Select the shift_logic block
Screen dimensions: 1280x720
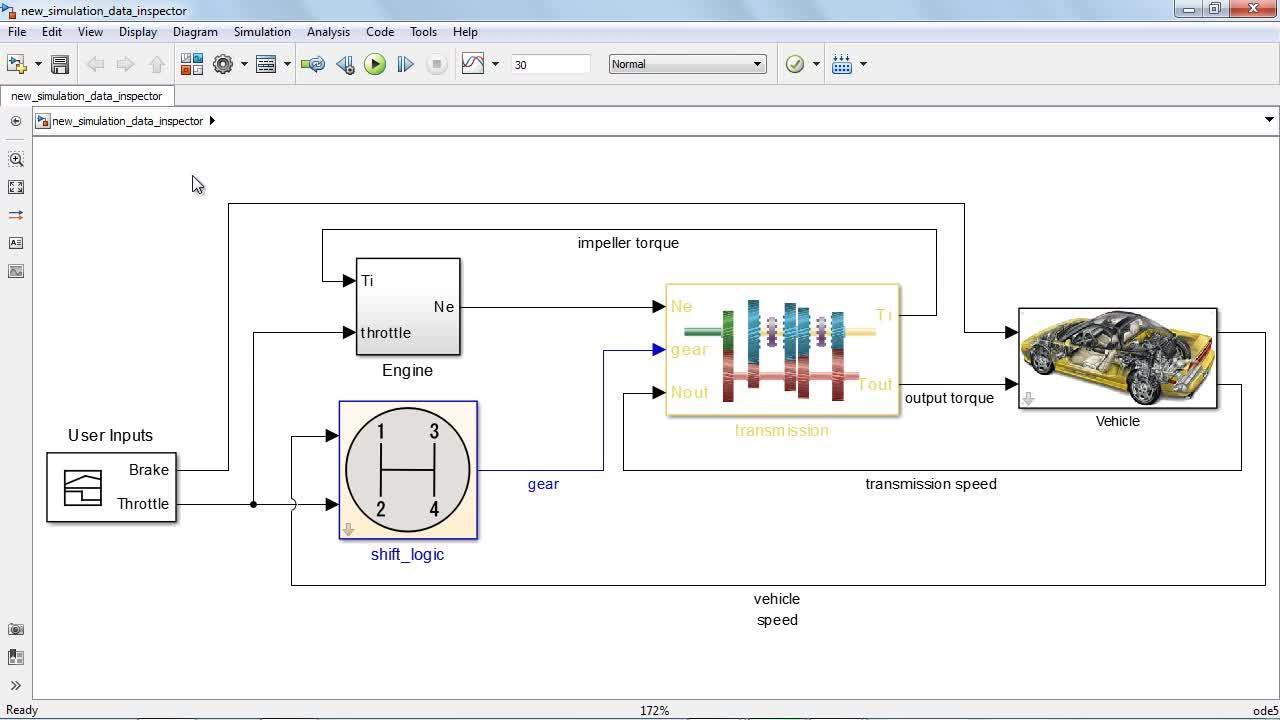[408, 470]
